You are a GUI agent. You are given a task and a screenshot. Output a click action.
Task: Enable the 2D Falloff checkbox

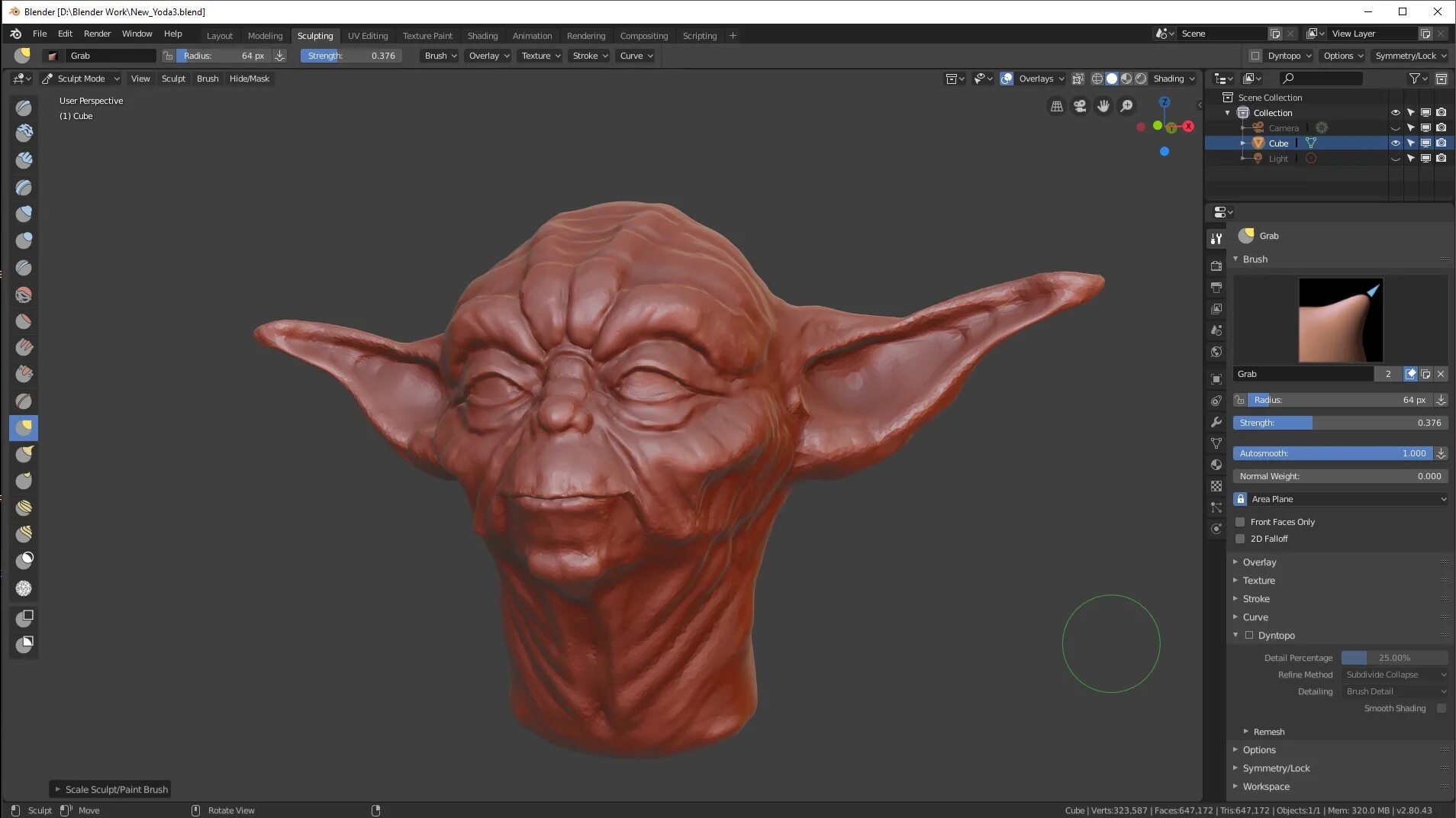pos(1240,539)
